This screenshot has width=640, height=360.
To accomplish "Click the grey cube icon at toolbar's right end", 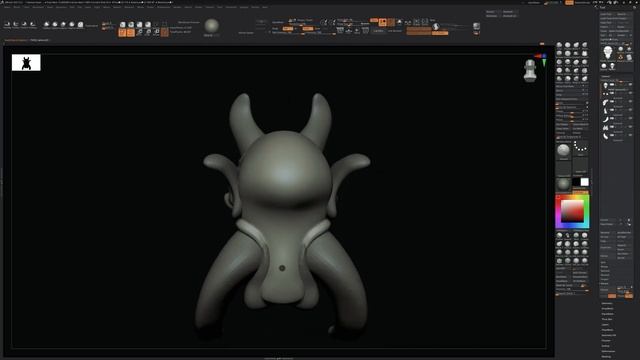I will click(x=476, y=27).
